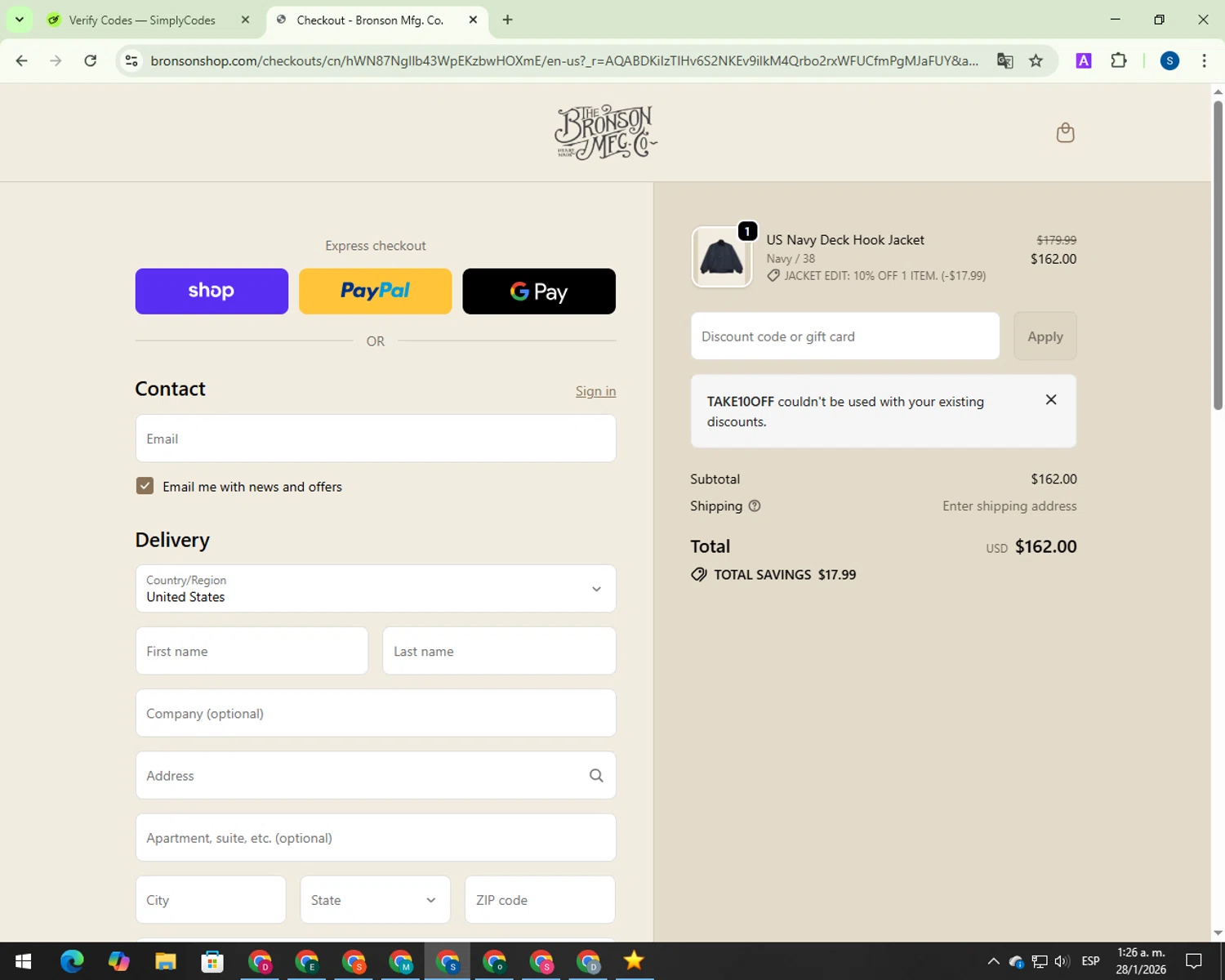1225x980 pixels.
Task: Expand the Country/Region dropdown
Action: tap(376, 588)
